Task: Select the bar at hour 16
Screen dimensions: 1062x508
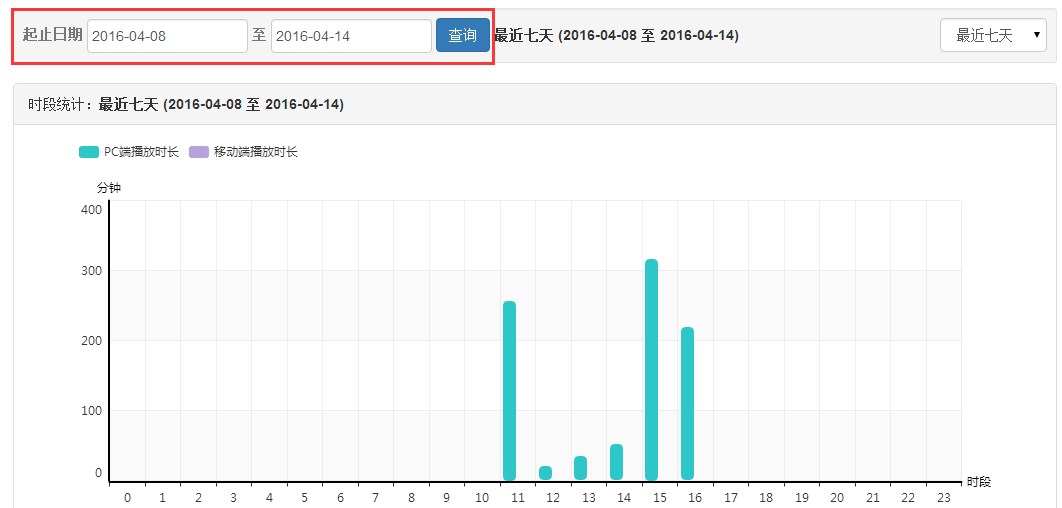Action: (x=687, y=403)
